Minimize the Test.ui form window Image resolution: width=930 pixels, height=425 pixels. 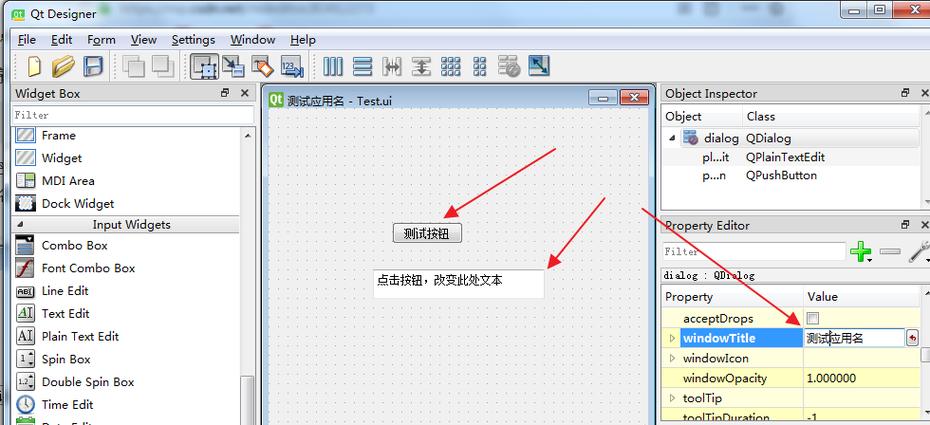pos(603,98)
